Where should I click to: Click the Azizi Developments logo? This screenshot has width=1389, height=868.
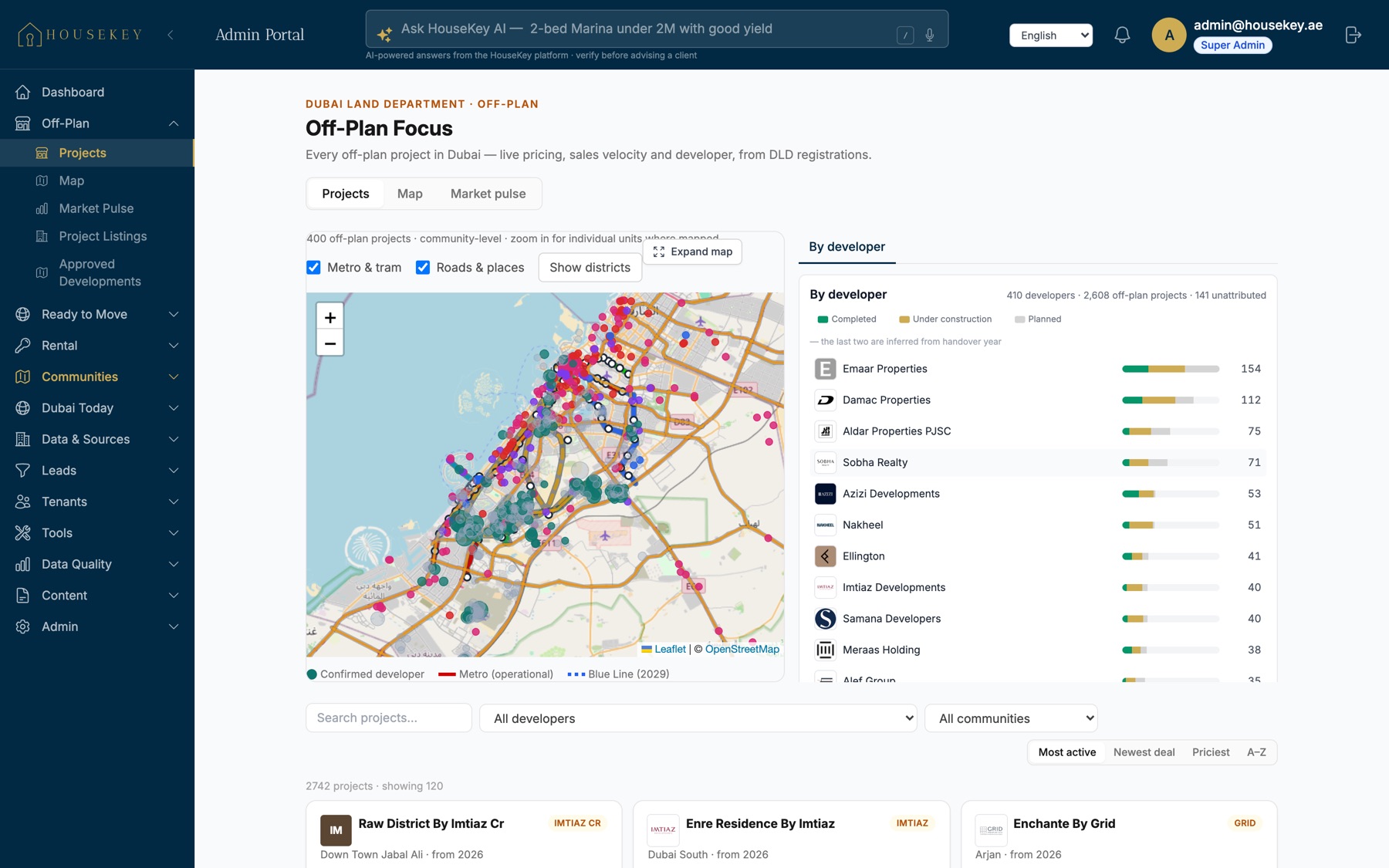[825, 494]
